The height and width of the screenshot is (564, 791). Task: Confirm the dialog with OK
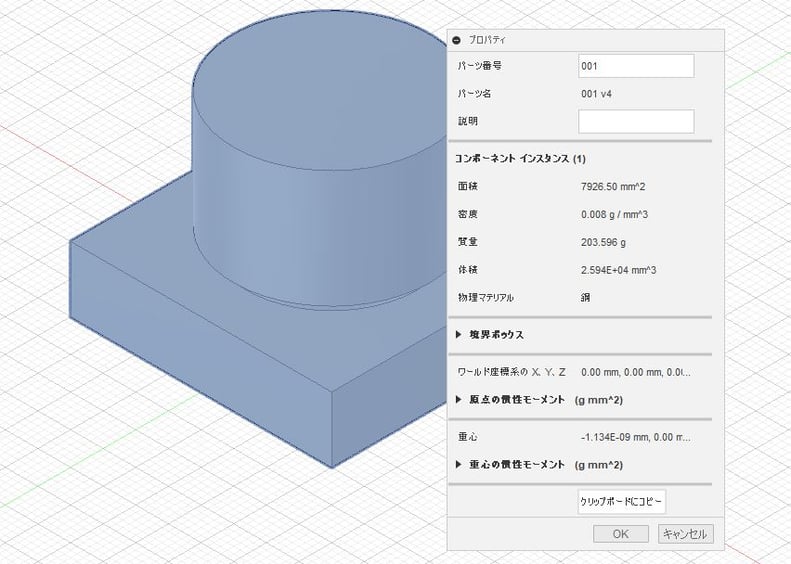click(x=620, y=534)
